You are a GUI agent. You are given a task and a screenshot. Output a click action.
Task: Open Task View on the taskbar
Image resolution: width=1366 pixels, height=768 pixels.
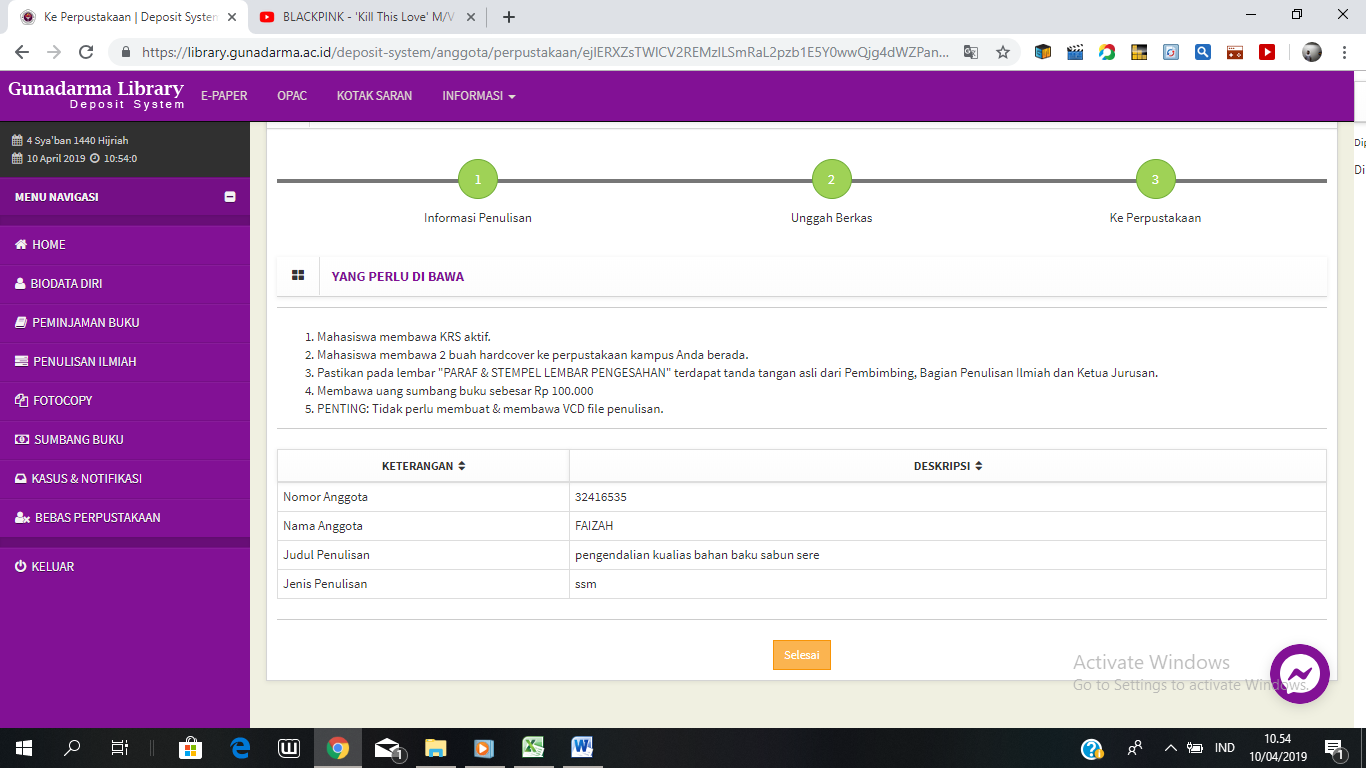119,748
